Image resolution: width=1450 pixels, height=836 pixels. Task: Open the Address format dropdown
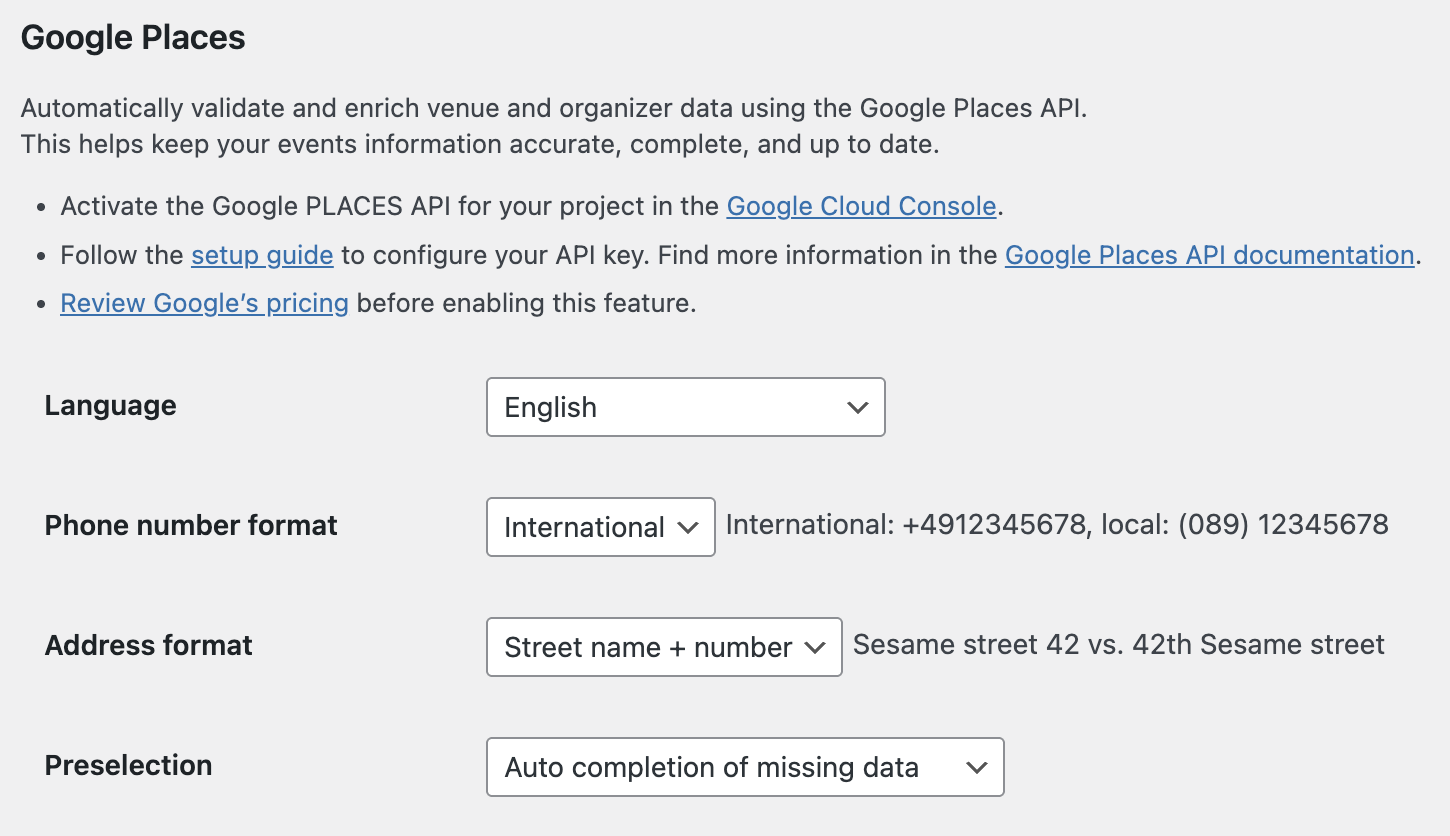pos(663,647)
